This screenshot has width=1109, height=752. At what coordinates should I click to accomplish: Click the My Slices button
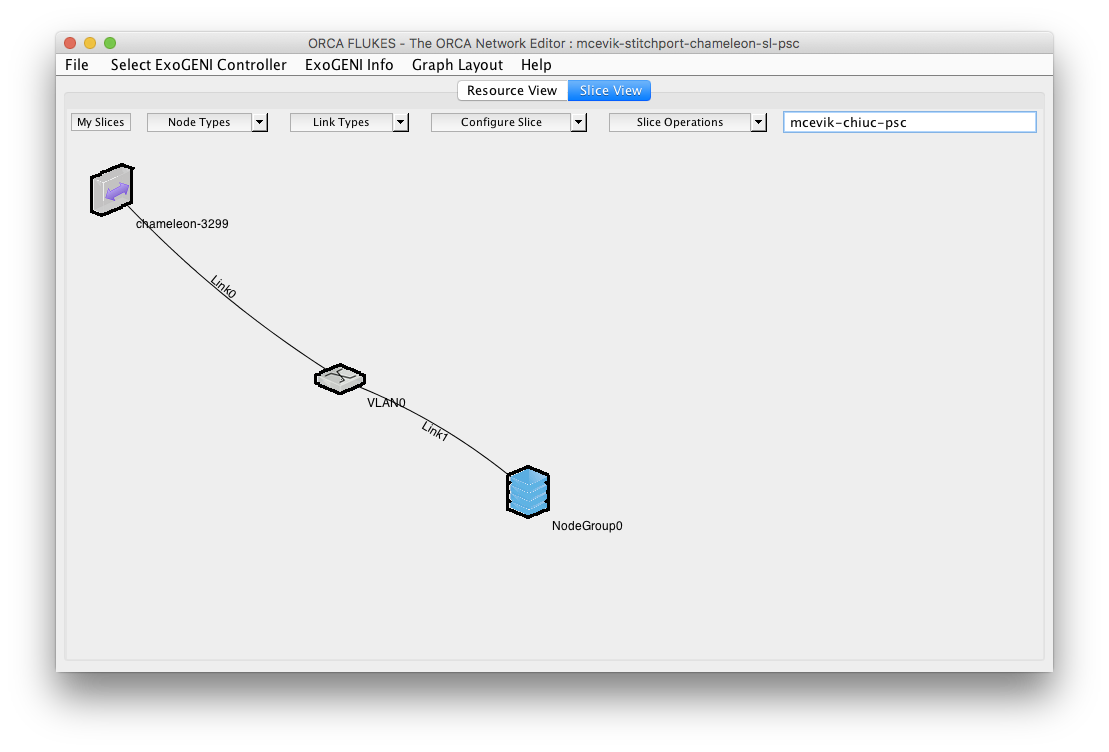tap(100, 122)
